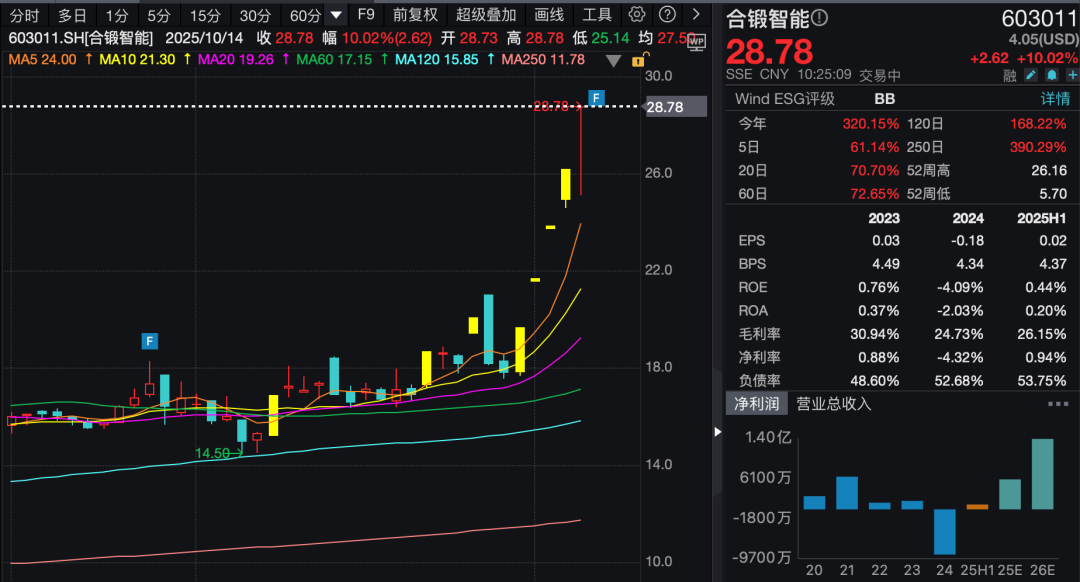
Task: Open the period dropdown arrow after 60分
Action: point(336,15)
